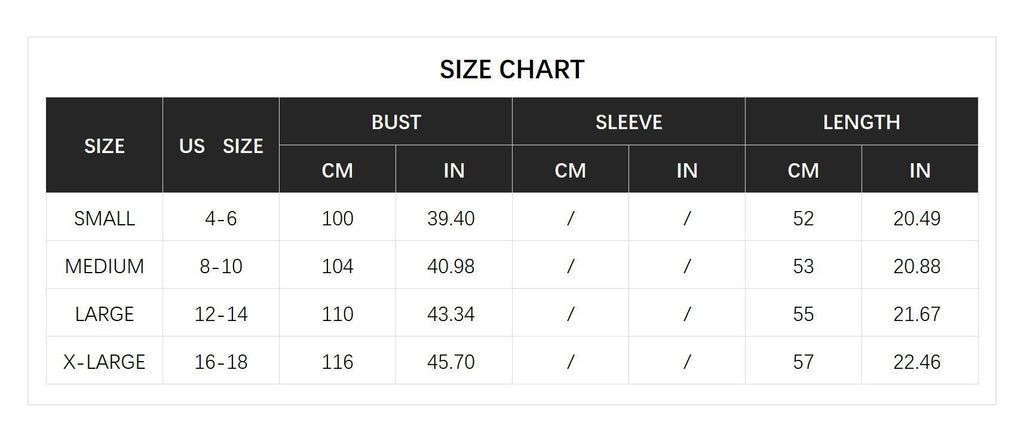Screen dimensions: 1024x434
Task: Click the 39.40 bust inches value
Action: pos(454,218)
